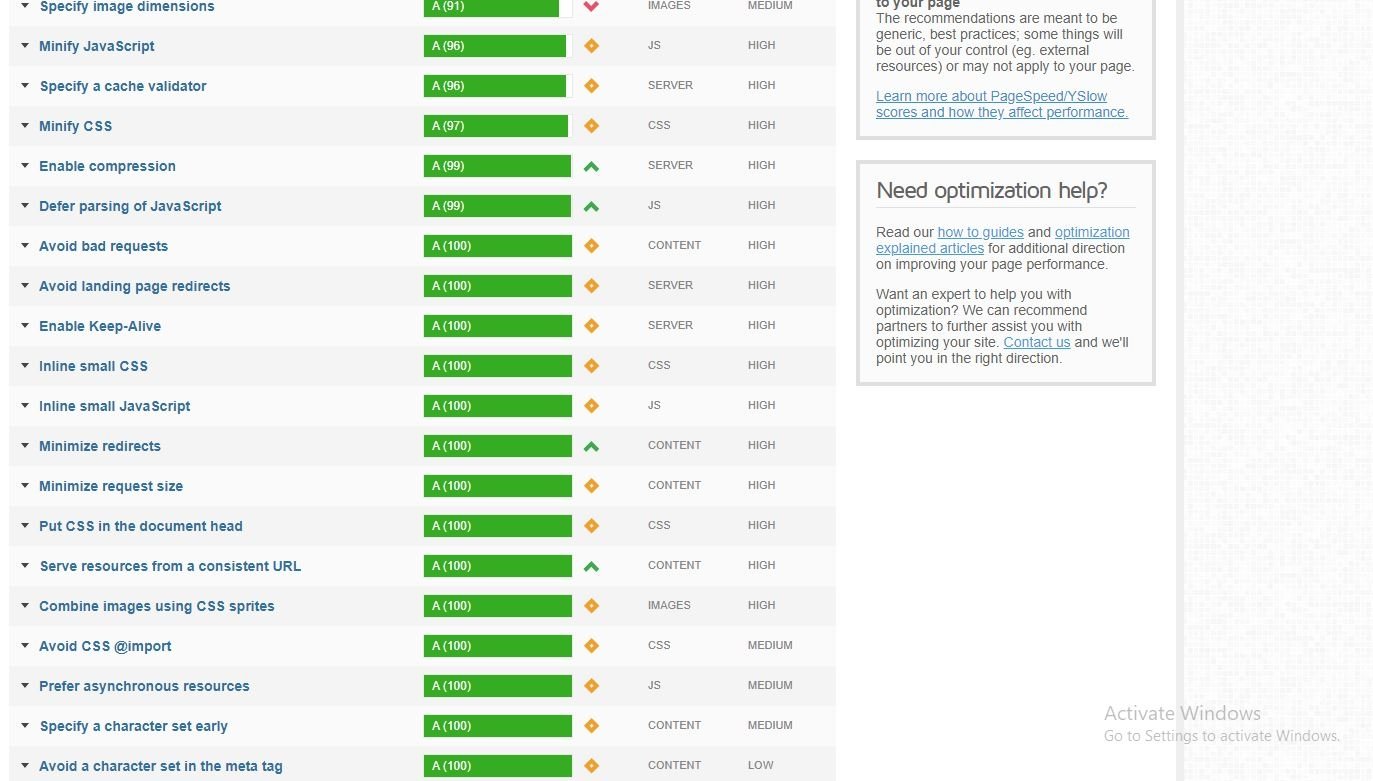This screenshot has width=1373, height=781.
Task: Click green up arrow next to Minimize redirects
Action: point(591,446)
